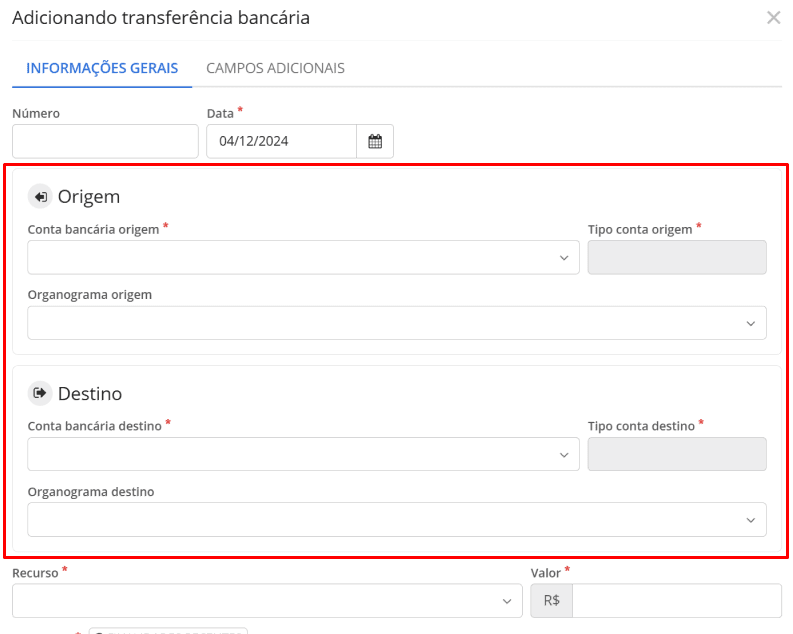
Task: Expand the Recurso dropdown
Action: 267,601
